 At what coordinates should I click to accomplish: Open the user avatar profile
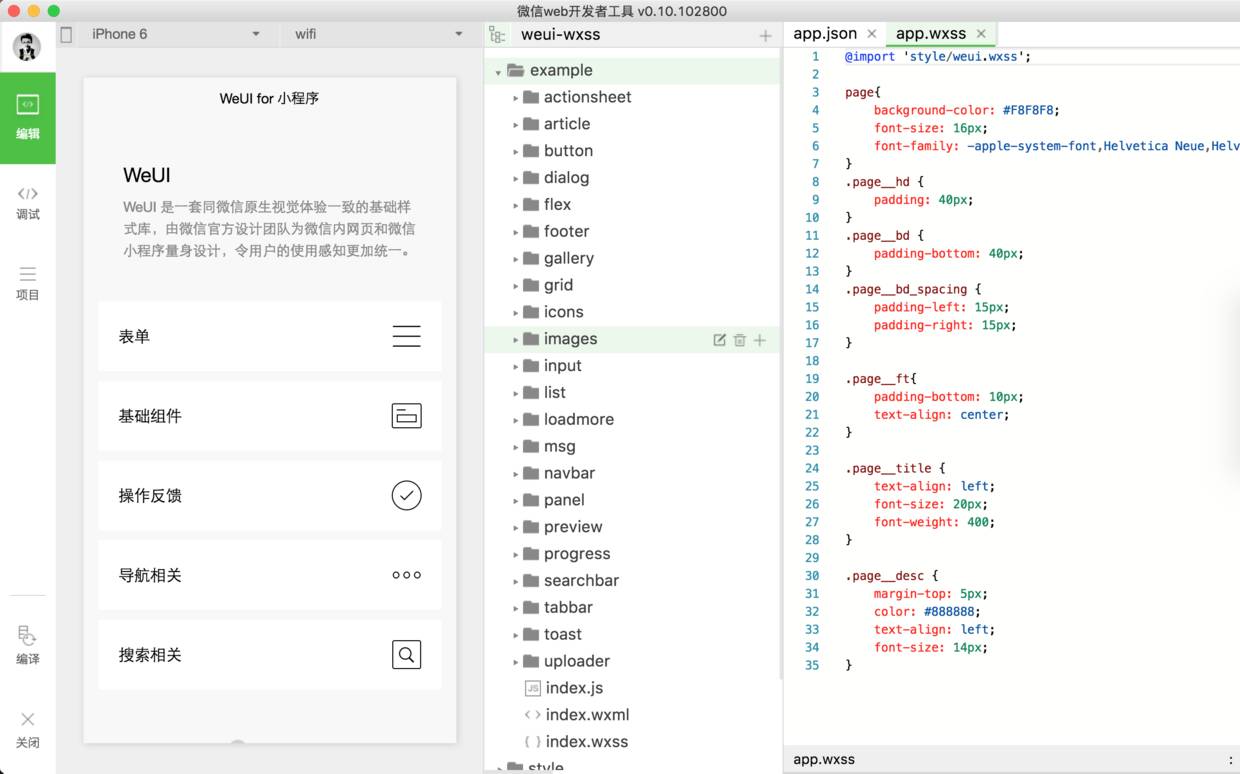coord(27,46)
